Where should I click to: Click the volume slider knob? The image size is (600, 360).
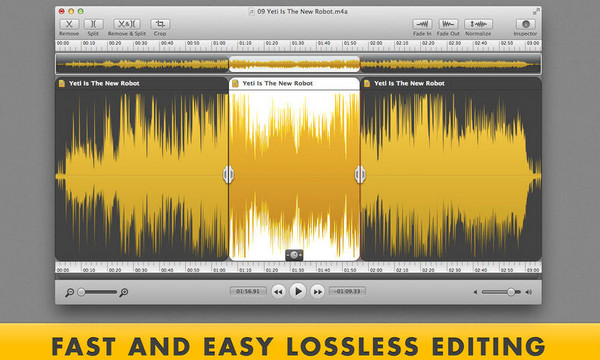point(511,292)
